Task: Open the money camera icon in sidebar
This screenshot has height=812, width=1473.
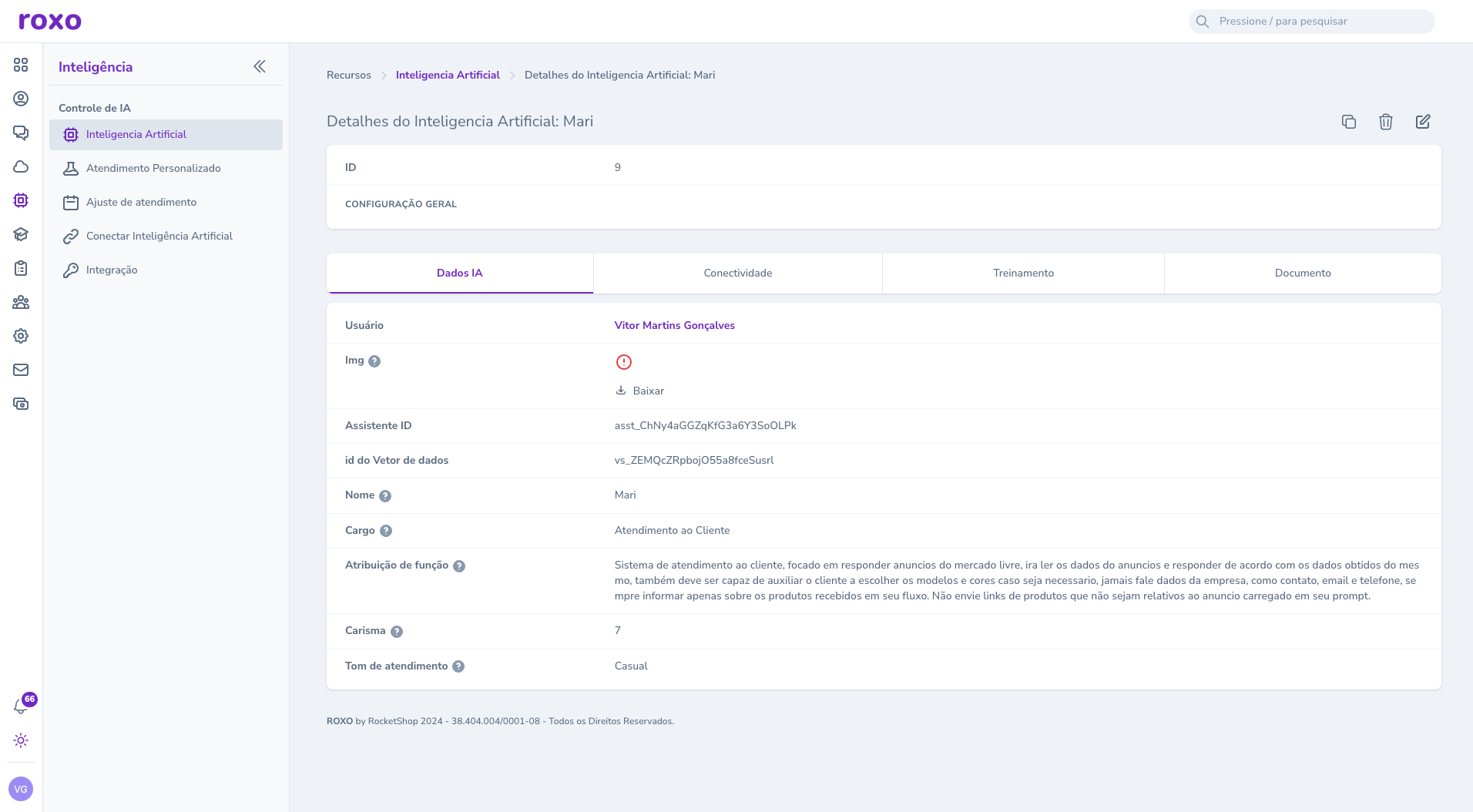Action: pyautogui.click(x=21, y=404)
